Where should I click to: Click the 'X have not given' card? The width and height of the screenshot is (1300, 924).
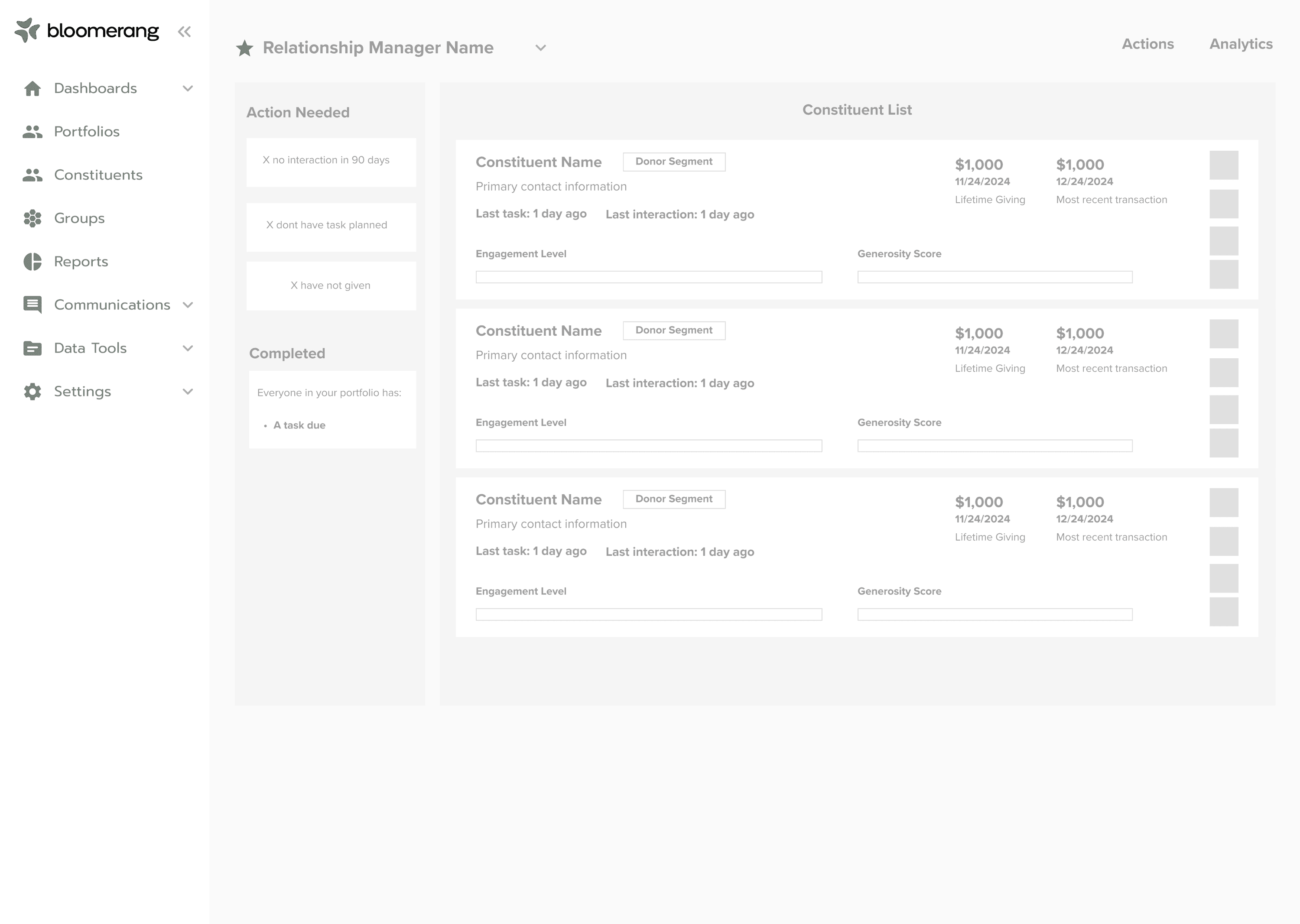[331, 285]
